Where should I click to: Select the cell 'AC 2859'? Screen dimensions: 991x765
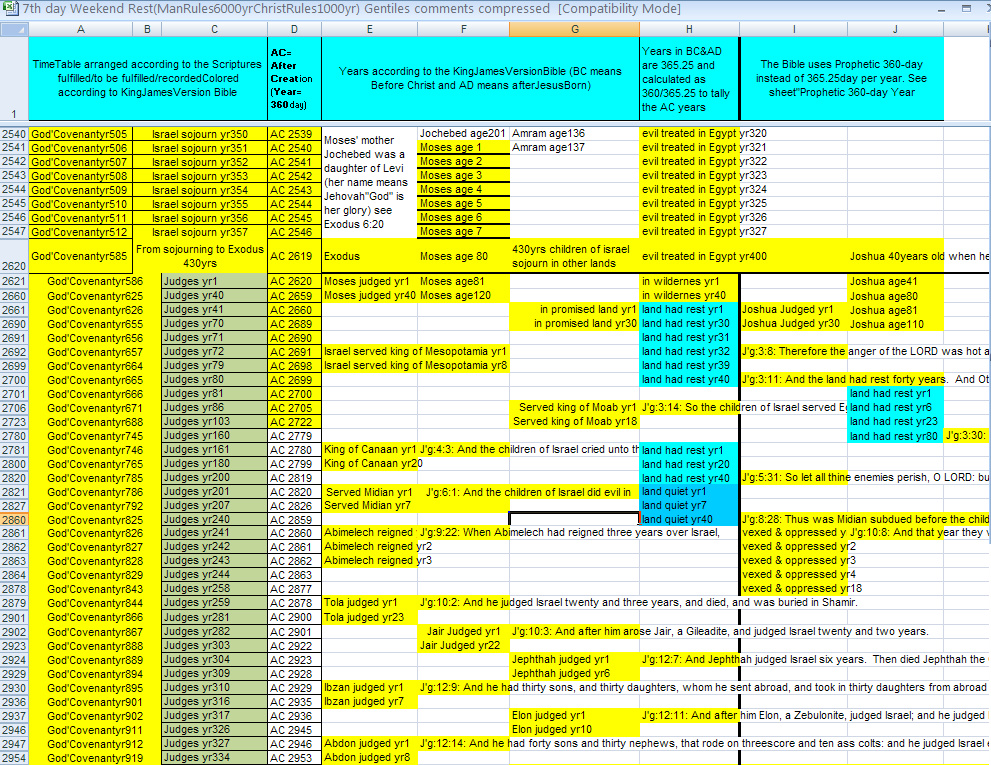tap(295, 520)
